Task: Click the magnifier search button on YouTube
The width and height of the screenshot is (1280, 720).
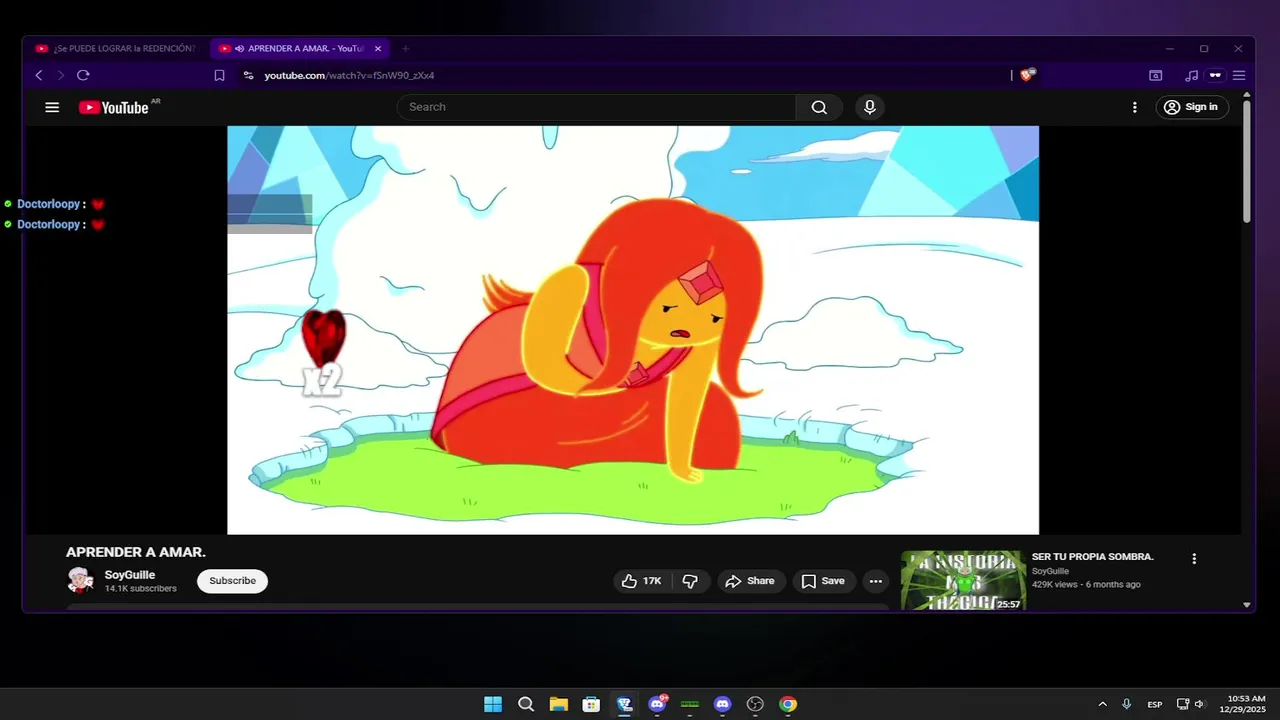Action: (x=819, y=107)
